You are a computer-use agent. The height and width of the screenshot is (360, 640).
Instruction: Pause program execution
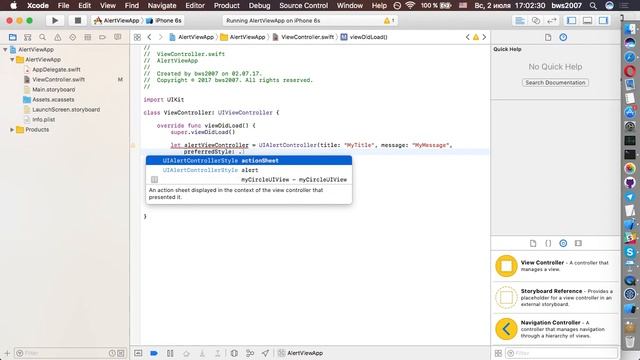coord(170,353)
